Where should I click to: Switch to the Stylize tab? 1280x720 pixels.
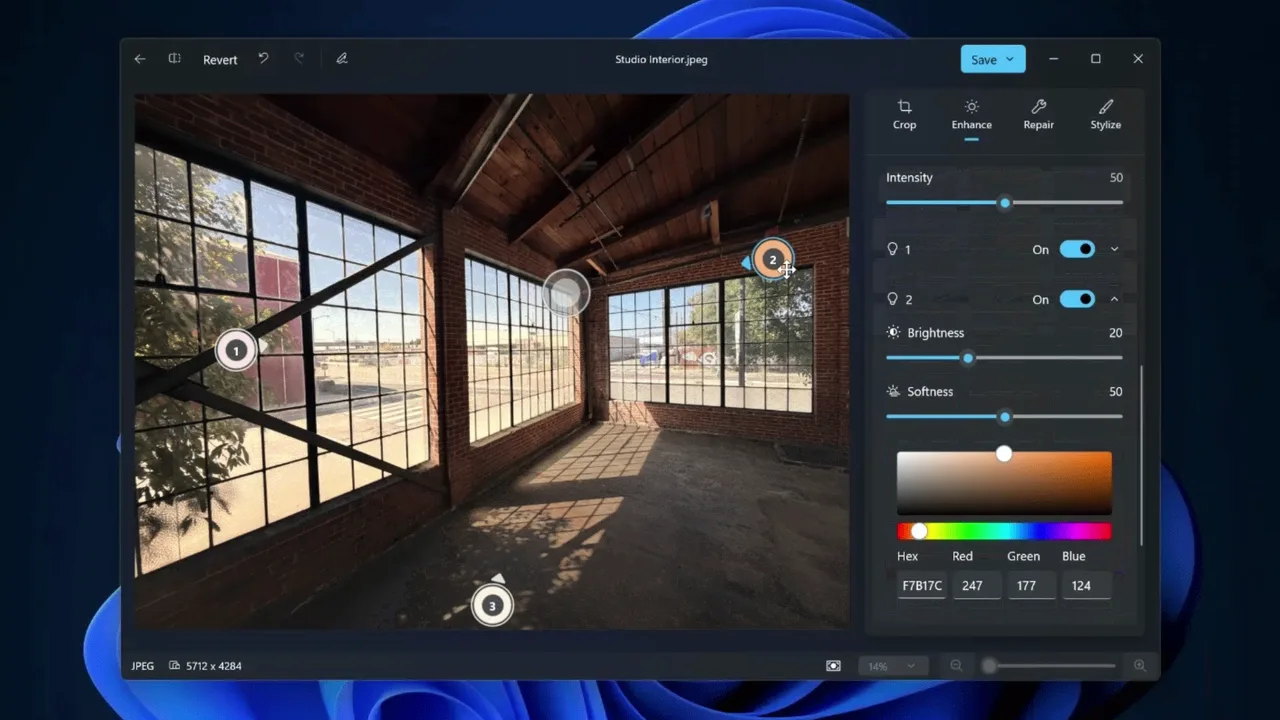tap(1106, 115)
